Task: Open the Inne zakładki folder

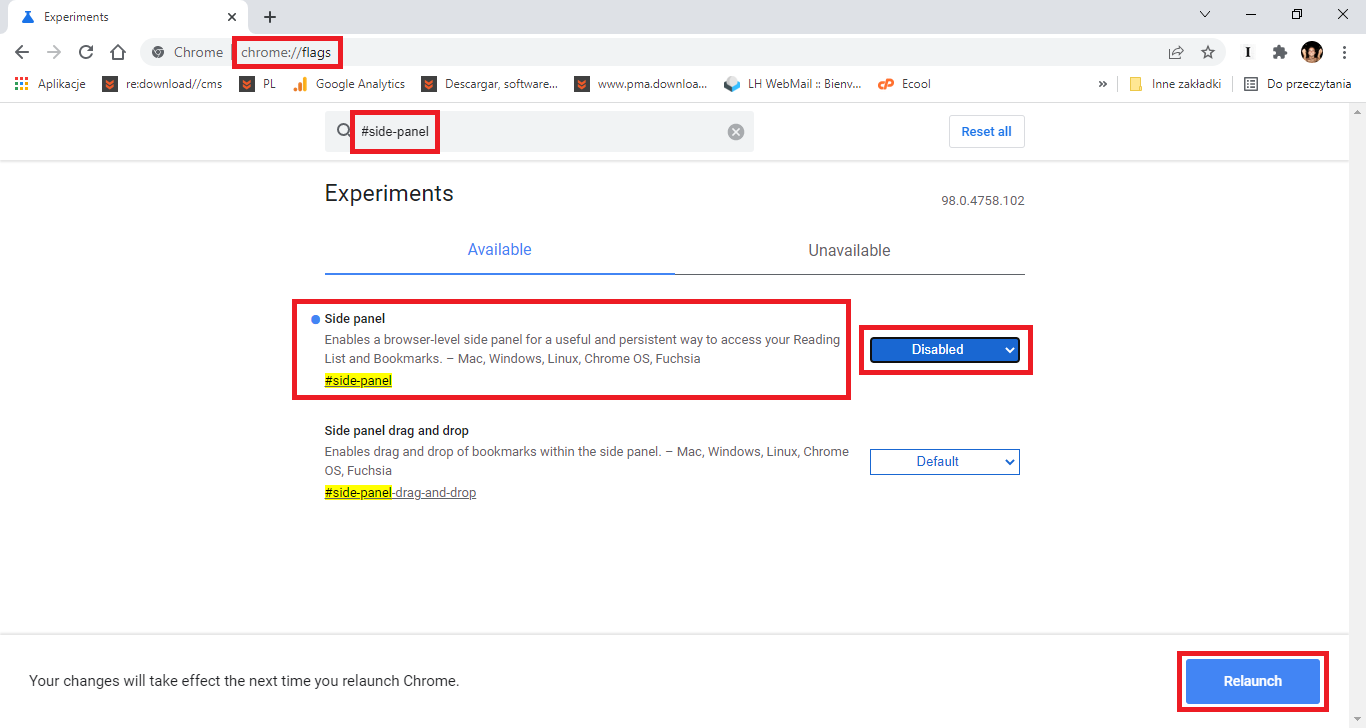Action: point(1175,84)
